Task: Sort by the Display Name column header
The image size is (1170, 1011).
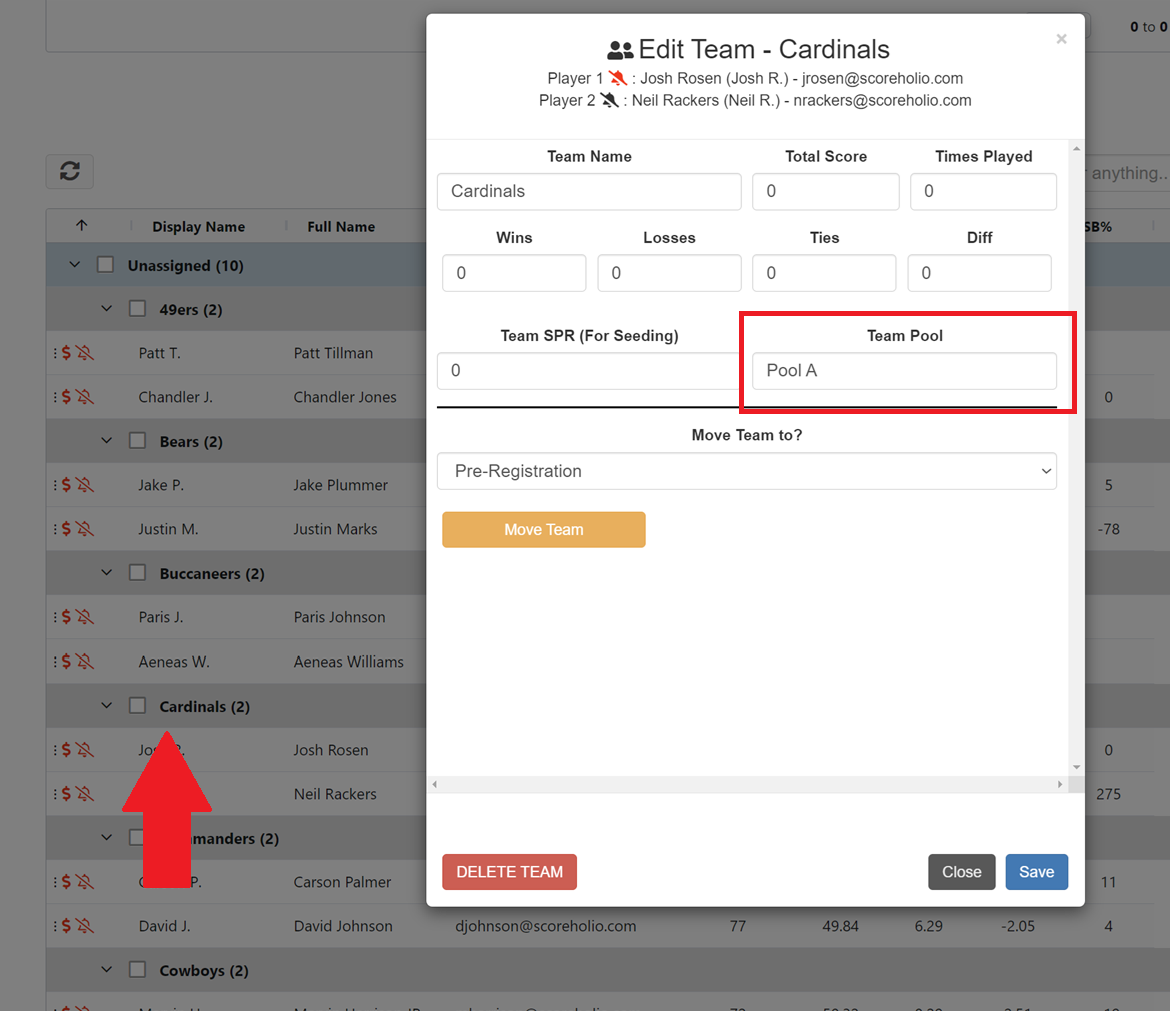Action: coord(198,227)
